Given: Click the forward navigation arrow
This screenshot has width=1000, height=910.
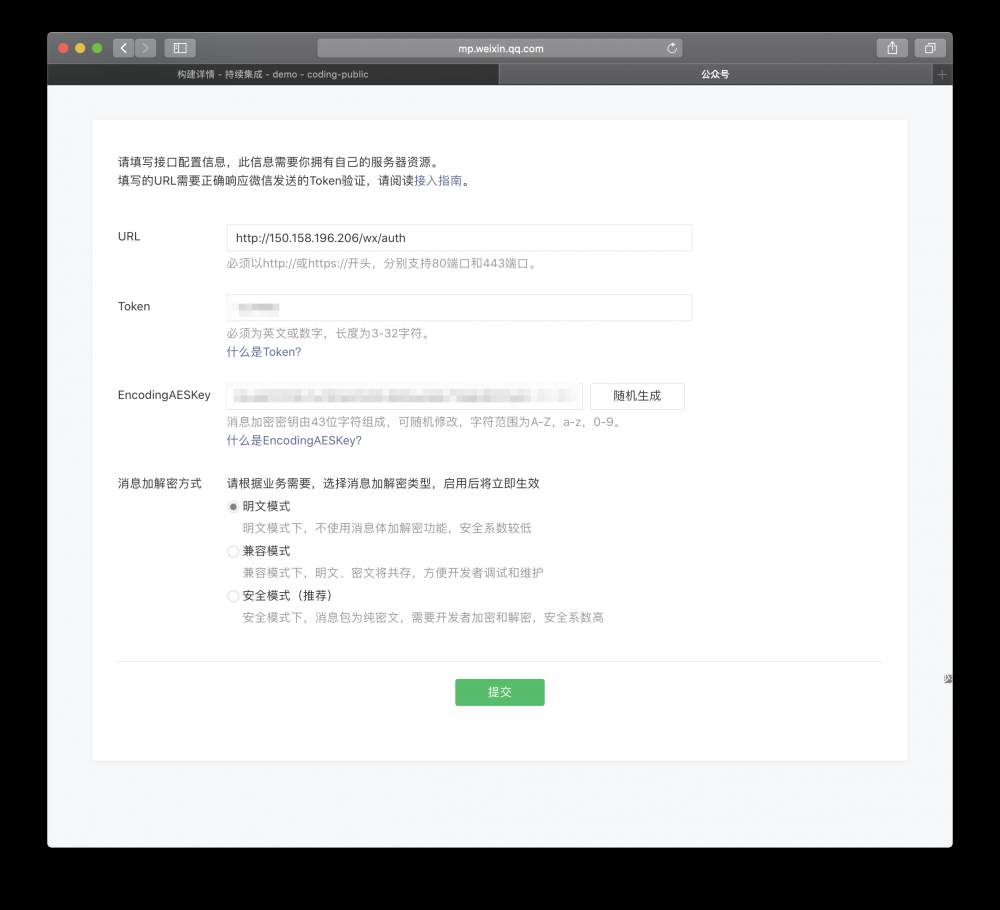Looking at the screenshot, I should [146, 47].
